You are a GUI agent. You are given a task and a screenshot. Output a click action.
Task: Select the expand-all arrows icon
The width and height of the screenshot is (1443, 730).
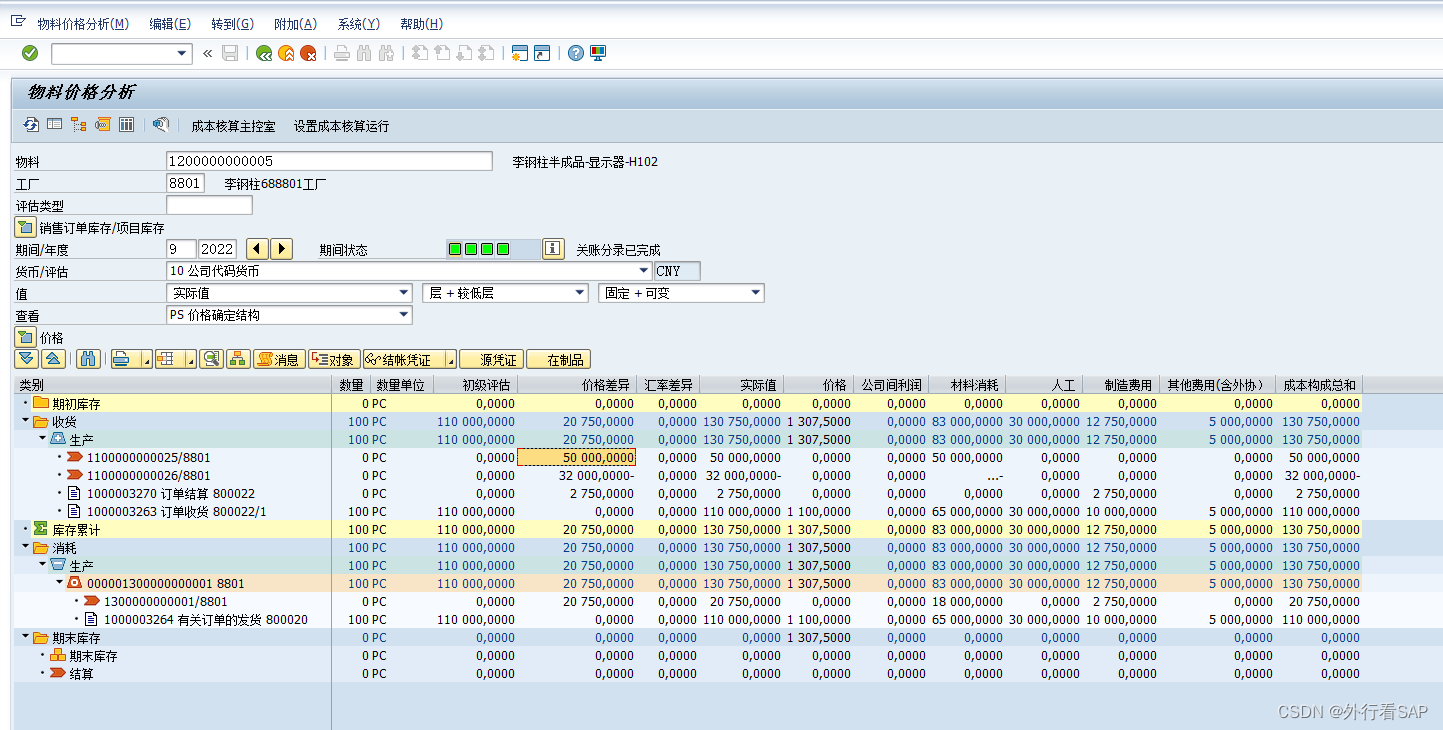[26, 359]
